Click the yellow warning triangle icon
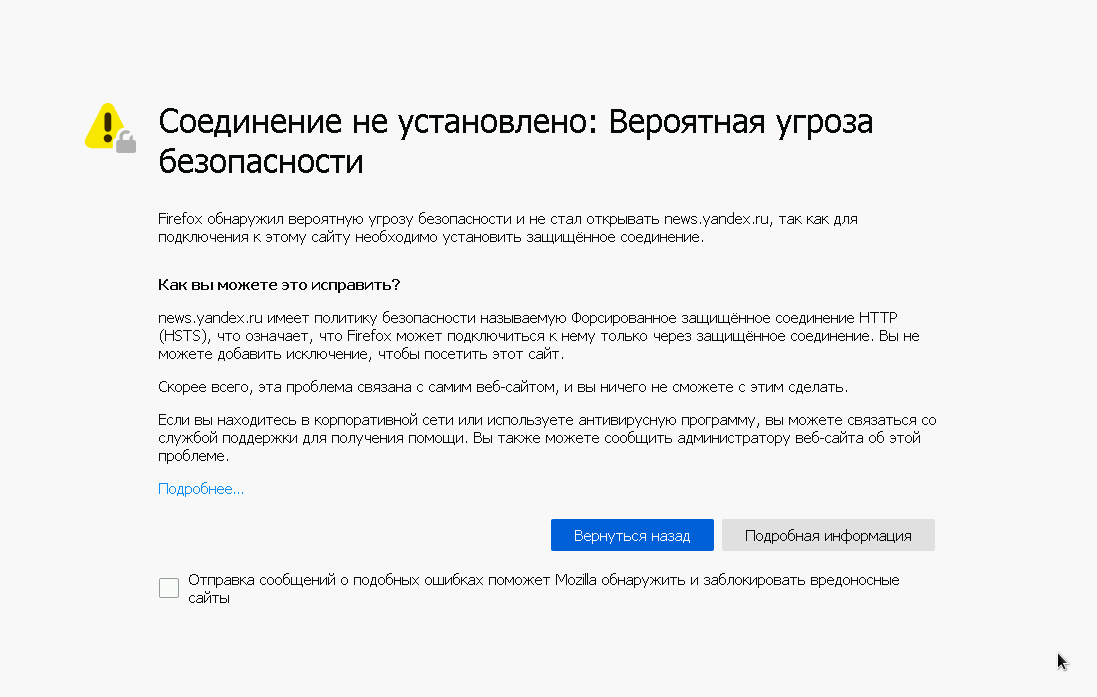The width and height of the screenshot is (1097, 697). 103,126
